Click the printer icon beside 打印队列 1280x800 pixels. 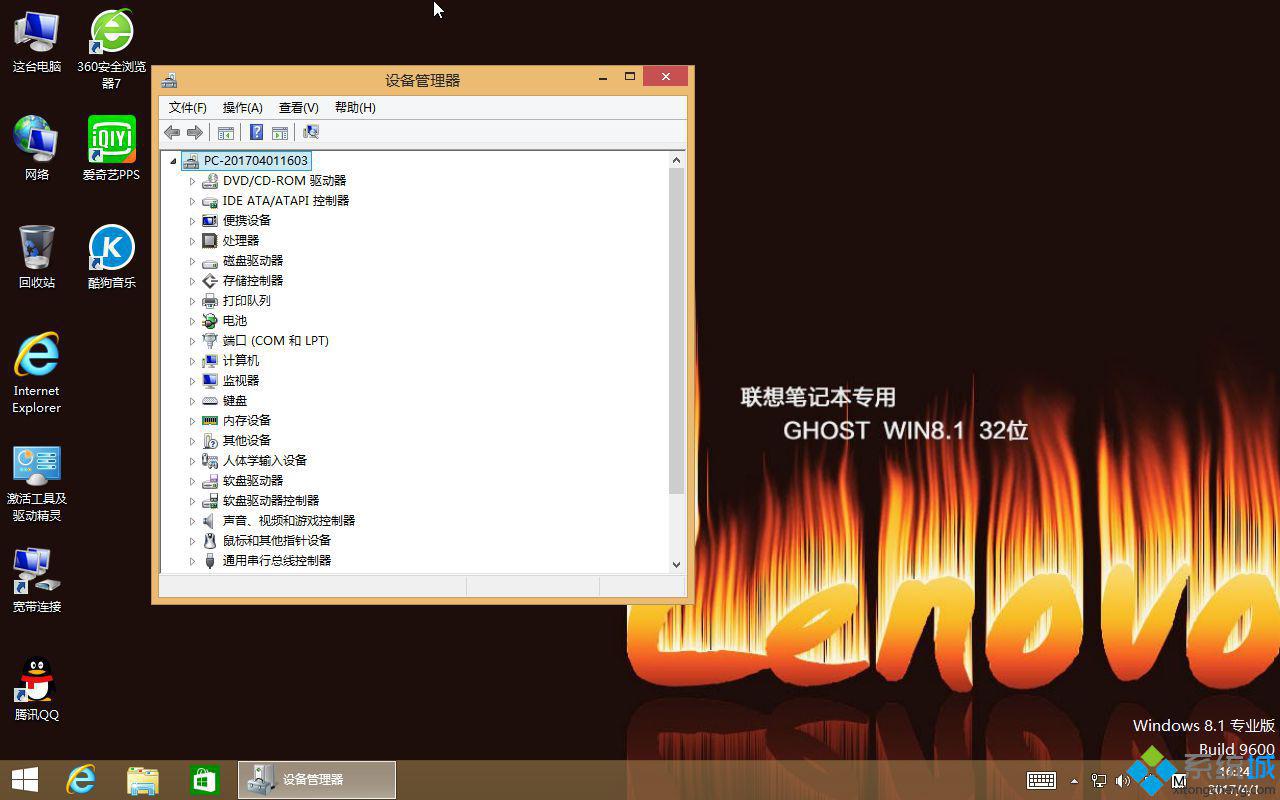(210, 301)
